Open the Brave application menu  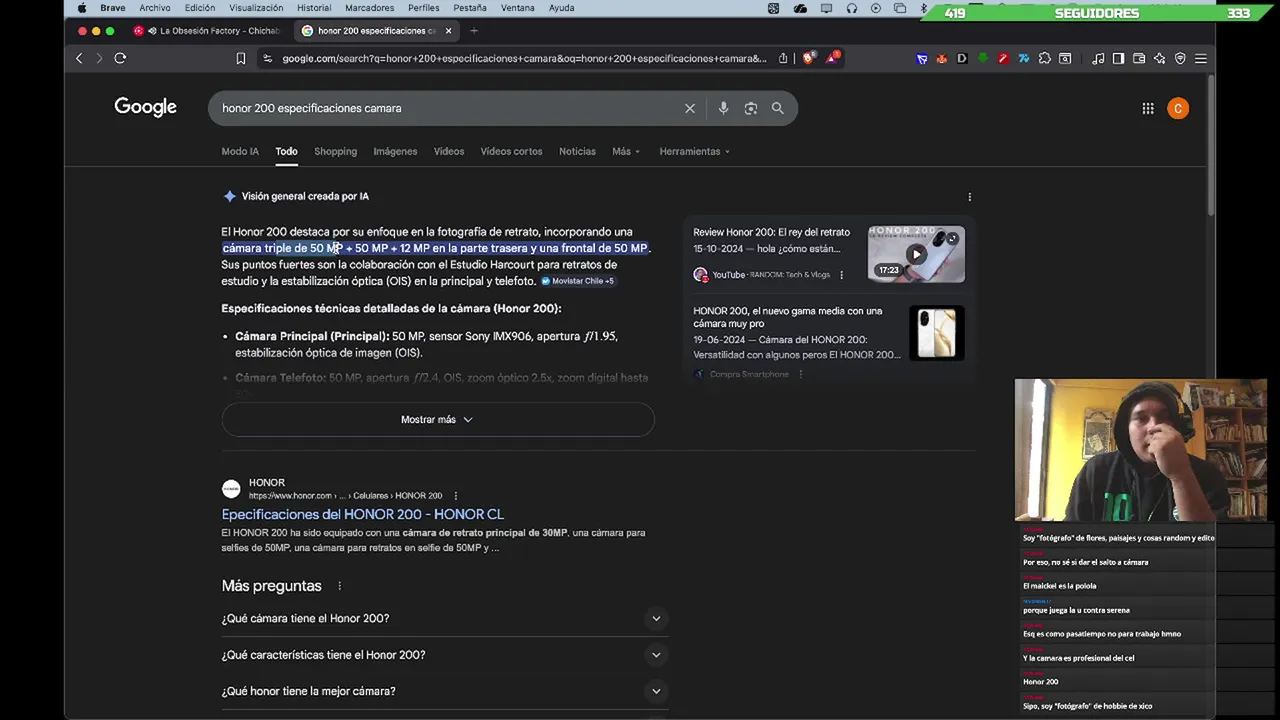pyautogui.click(x=113, y=8)
